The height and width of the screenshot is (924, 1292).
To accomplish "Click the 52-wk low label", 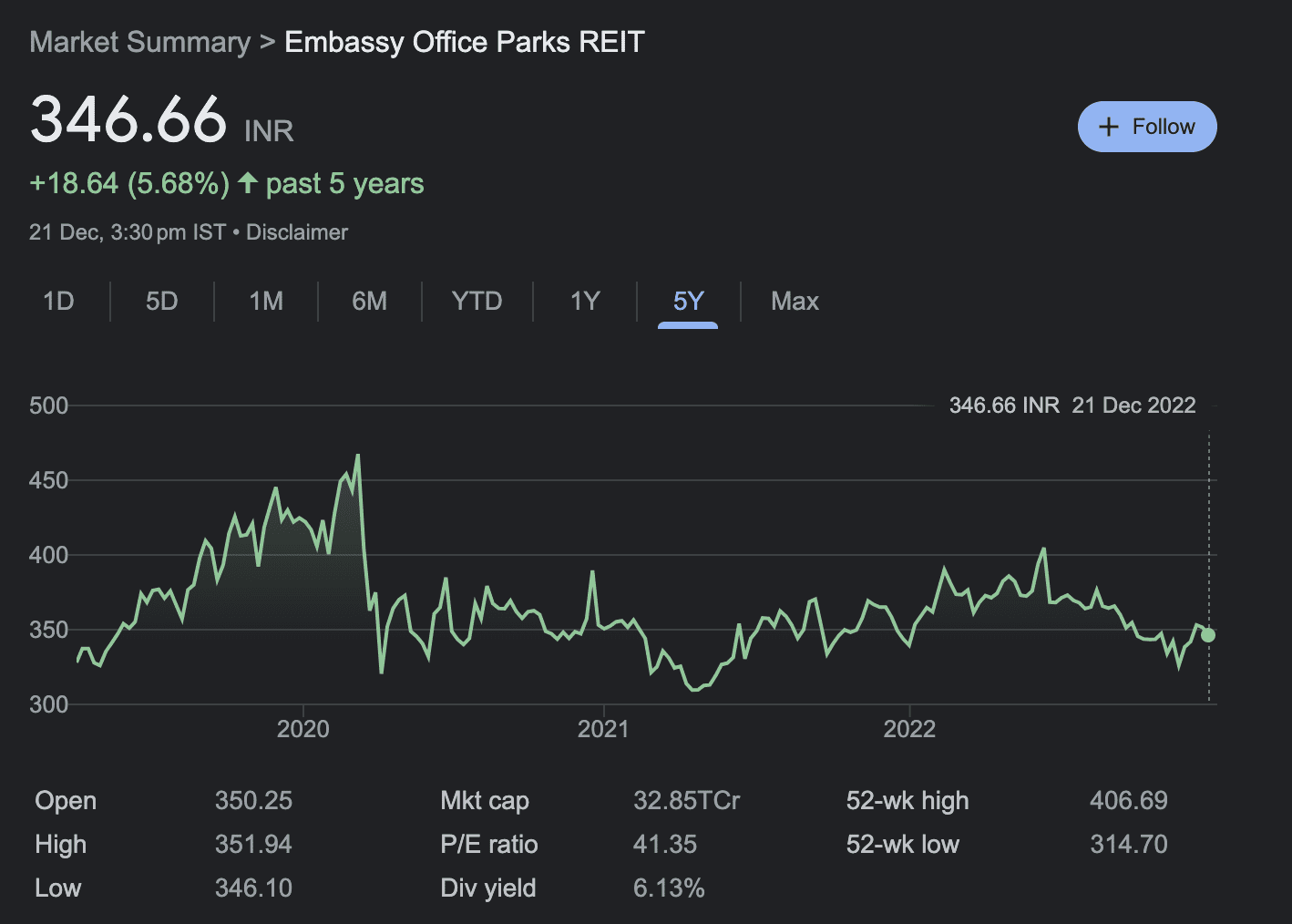I will pyautogui.click(x=903, y=845).
